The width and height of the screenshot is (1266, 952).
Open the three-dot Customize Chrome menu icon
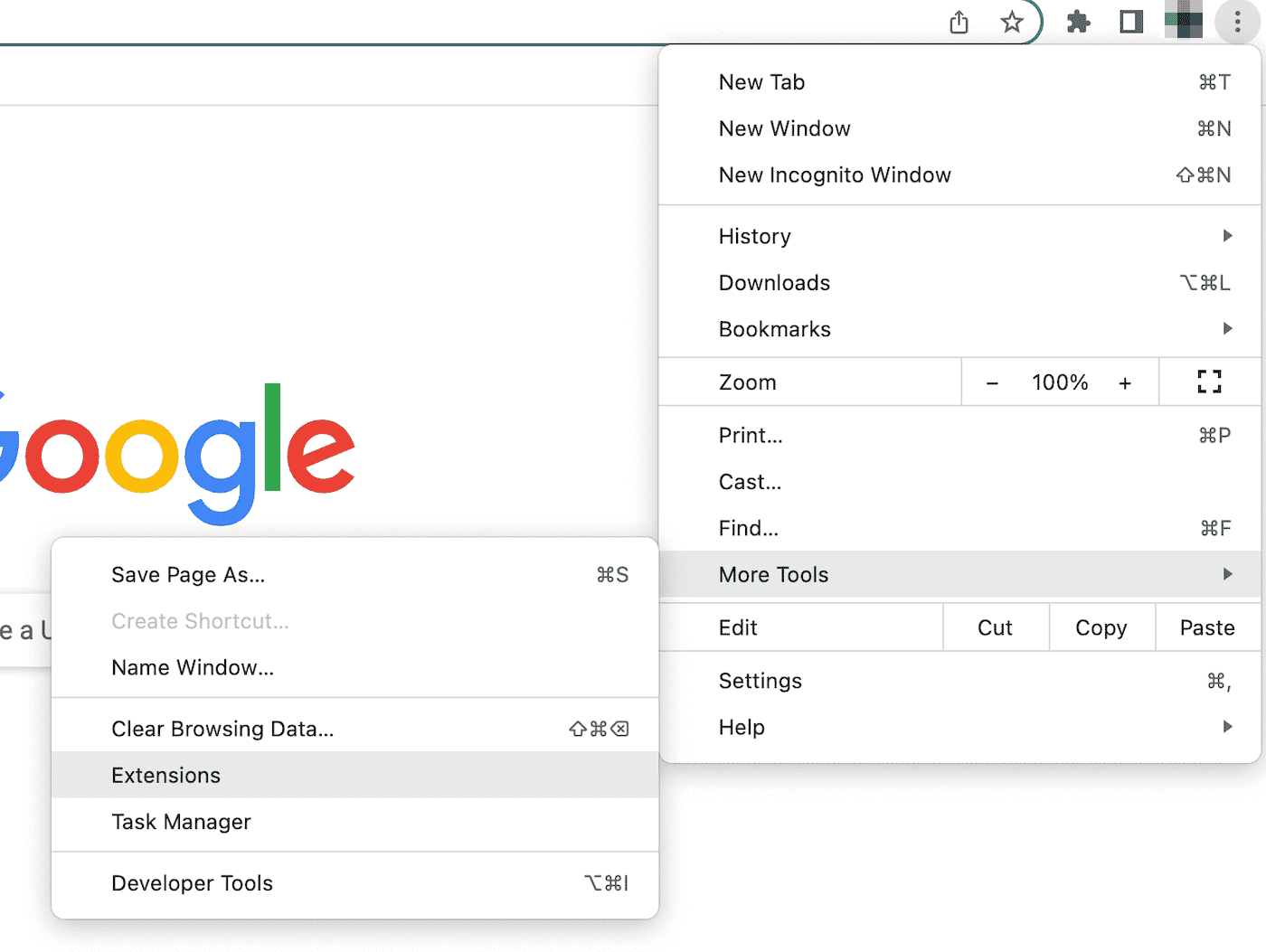(1236, 23)
